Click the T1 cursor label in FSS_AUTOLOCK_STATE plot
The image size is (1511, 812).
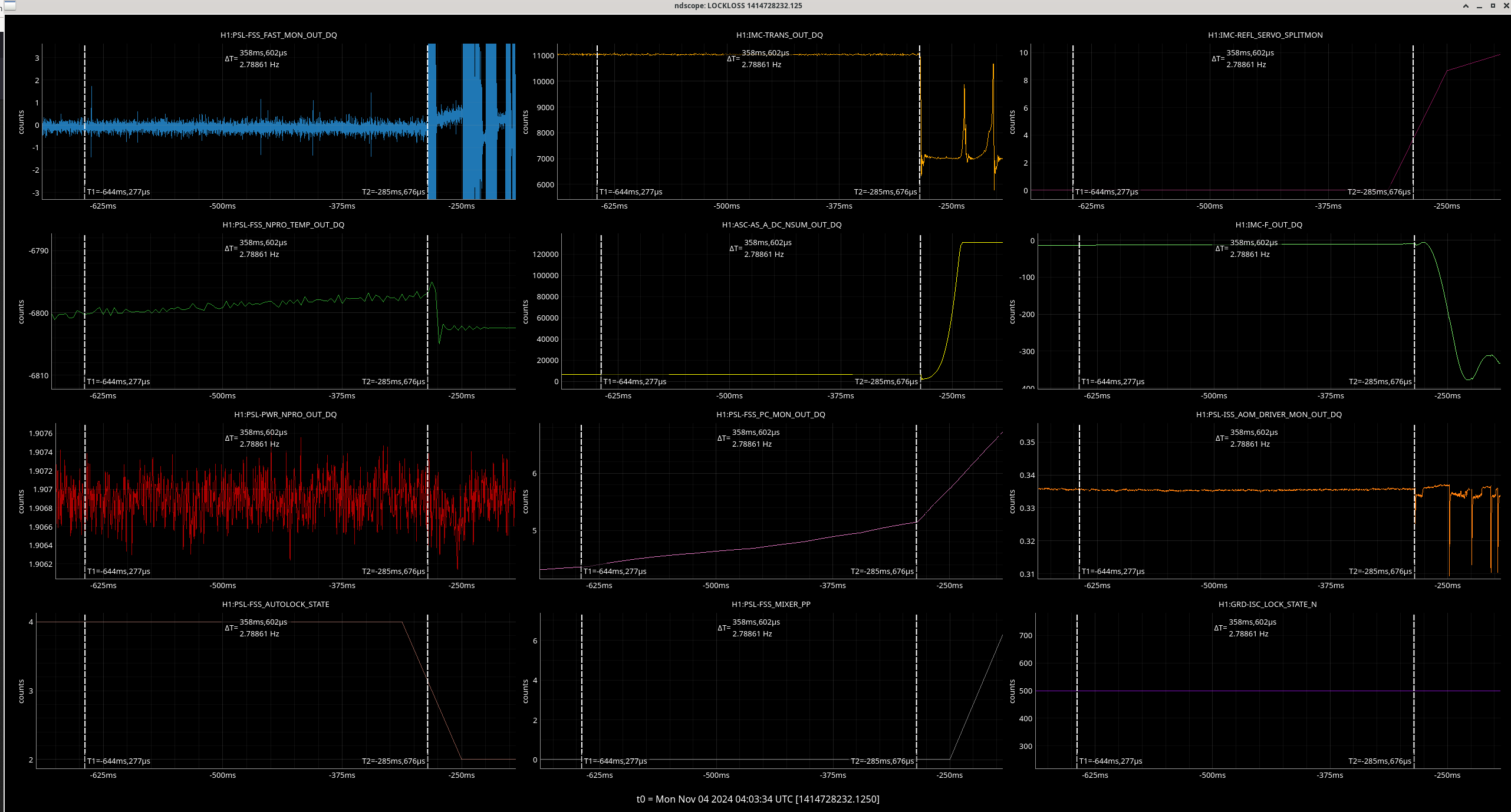[x=118, y=761]
